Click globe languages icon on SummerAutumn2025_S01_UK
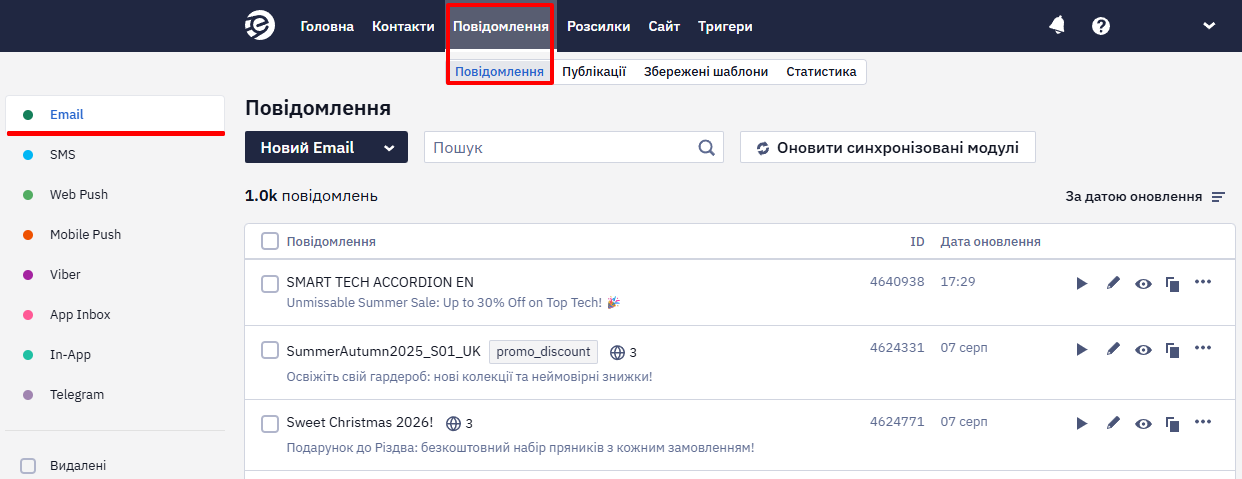The width and height of the screenshot is (1242, 479). (x=617, y=352)
